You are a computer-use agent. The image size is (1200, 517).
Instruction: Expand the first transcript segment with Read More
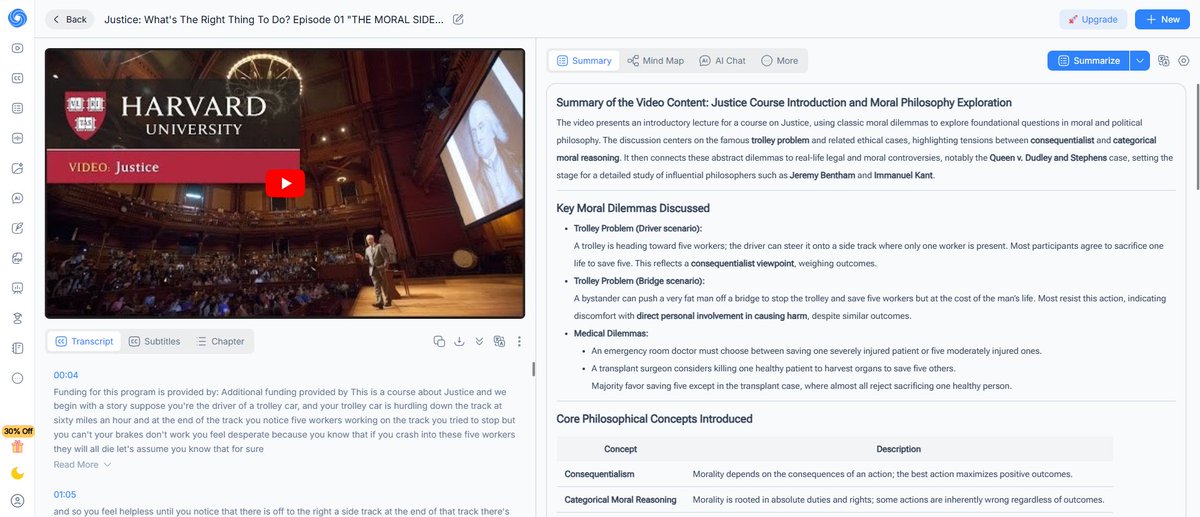[x=82, y=465]
